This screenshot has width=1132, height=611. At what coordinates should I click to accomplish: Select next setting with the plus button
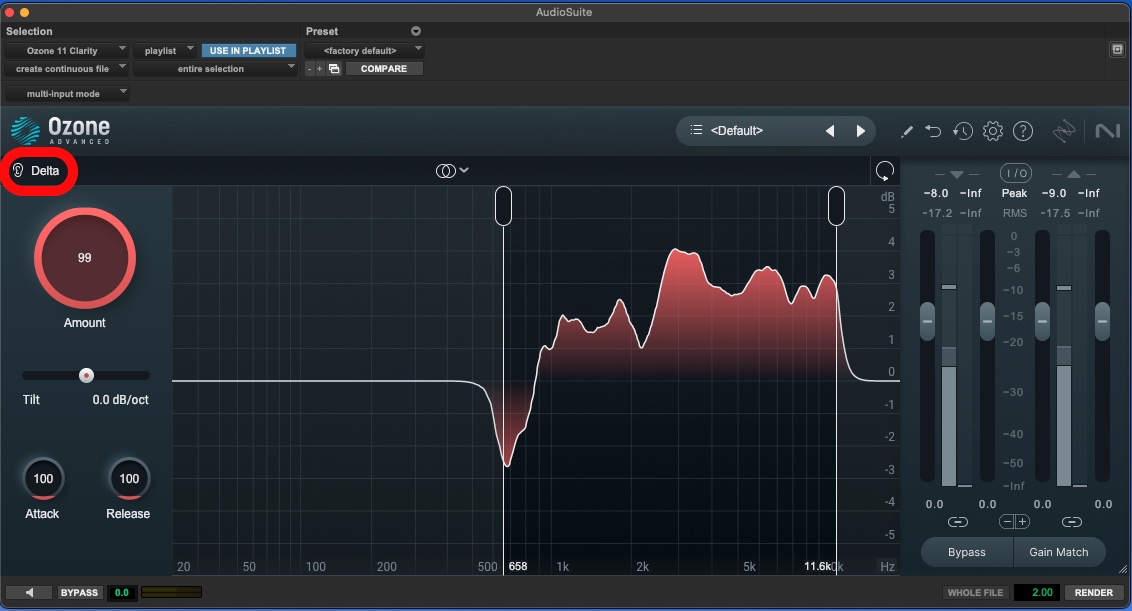coord(319,69)
